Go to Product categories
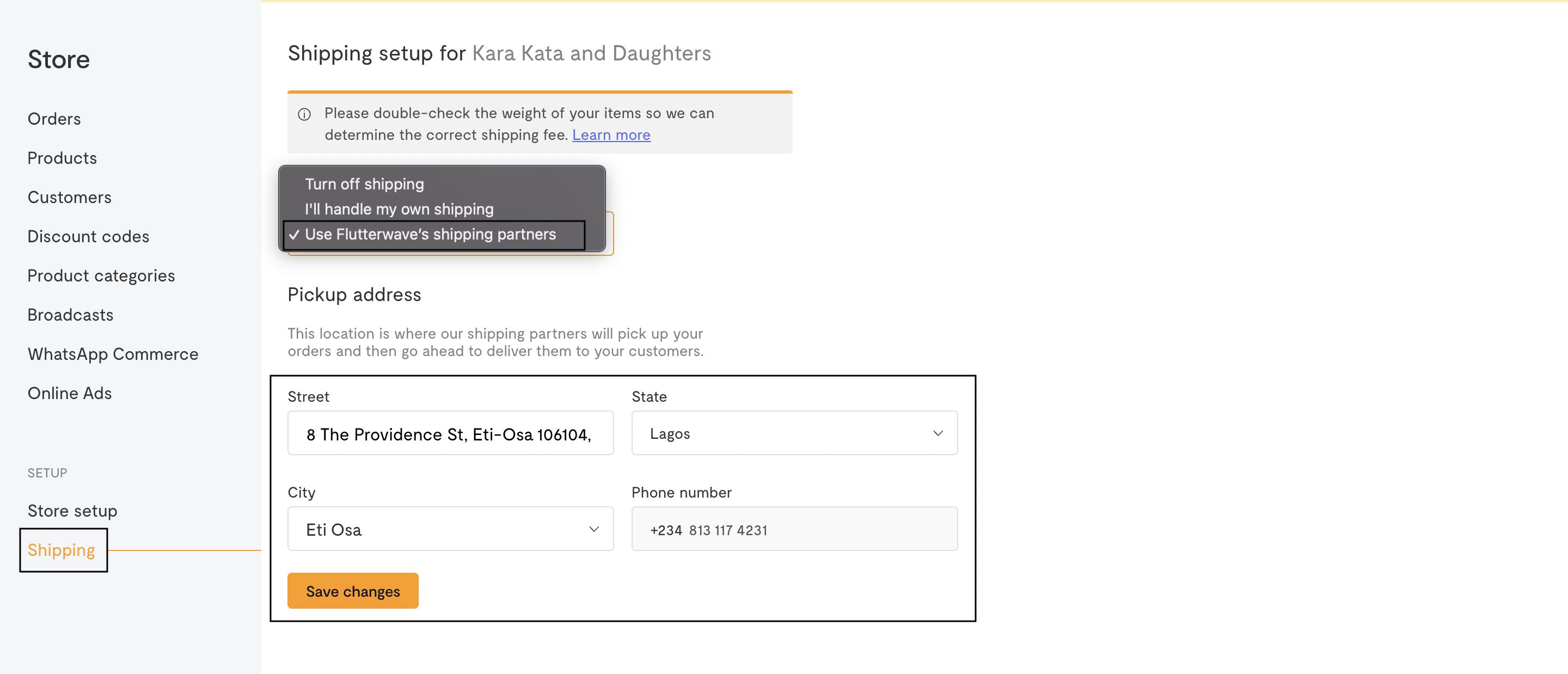 point(101,276)
